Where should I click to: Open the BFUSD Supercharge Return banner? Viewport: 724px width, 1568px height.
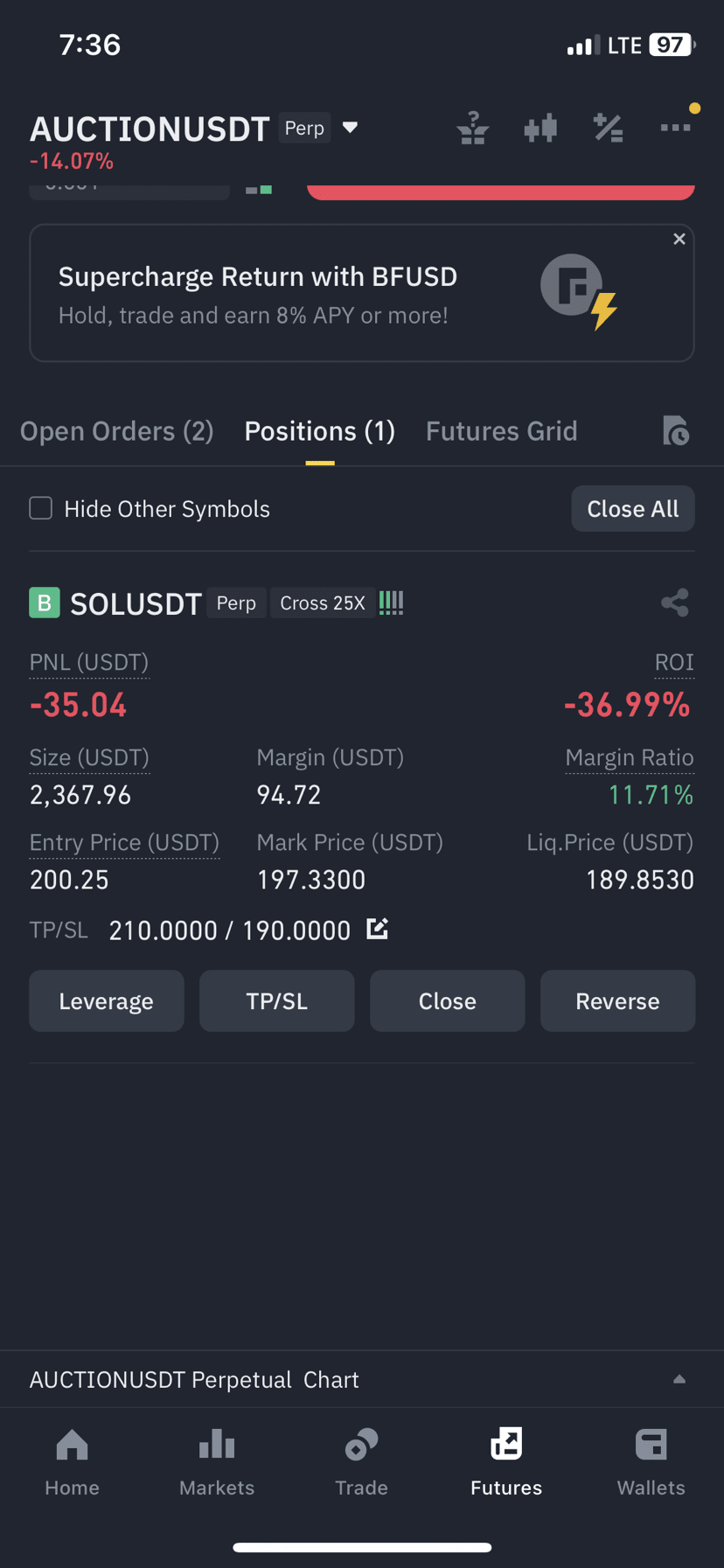(362, 294)
